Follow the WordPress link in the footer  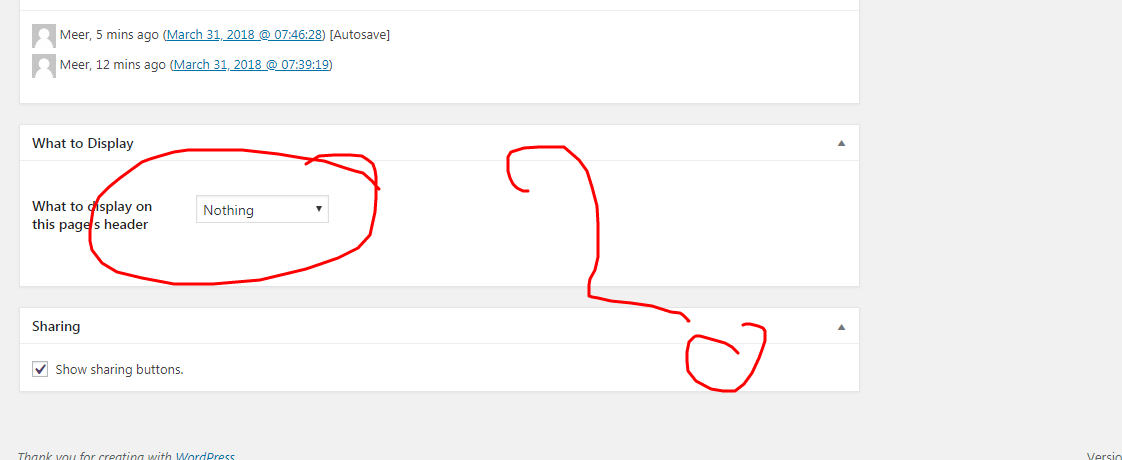point(205,456)
